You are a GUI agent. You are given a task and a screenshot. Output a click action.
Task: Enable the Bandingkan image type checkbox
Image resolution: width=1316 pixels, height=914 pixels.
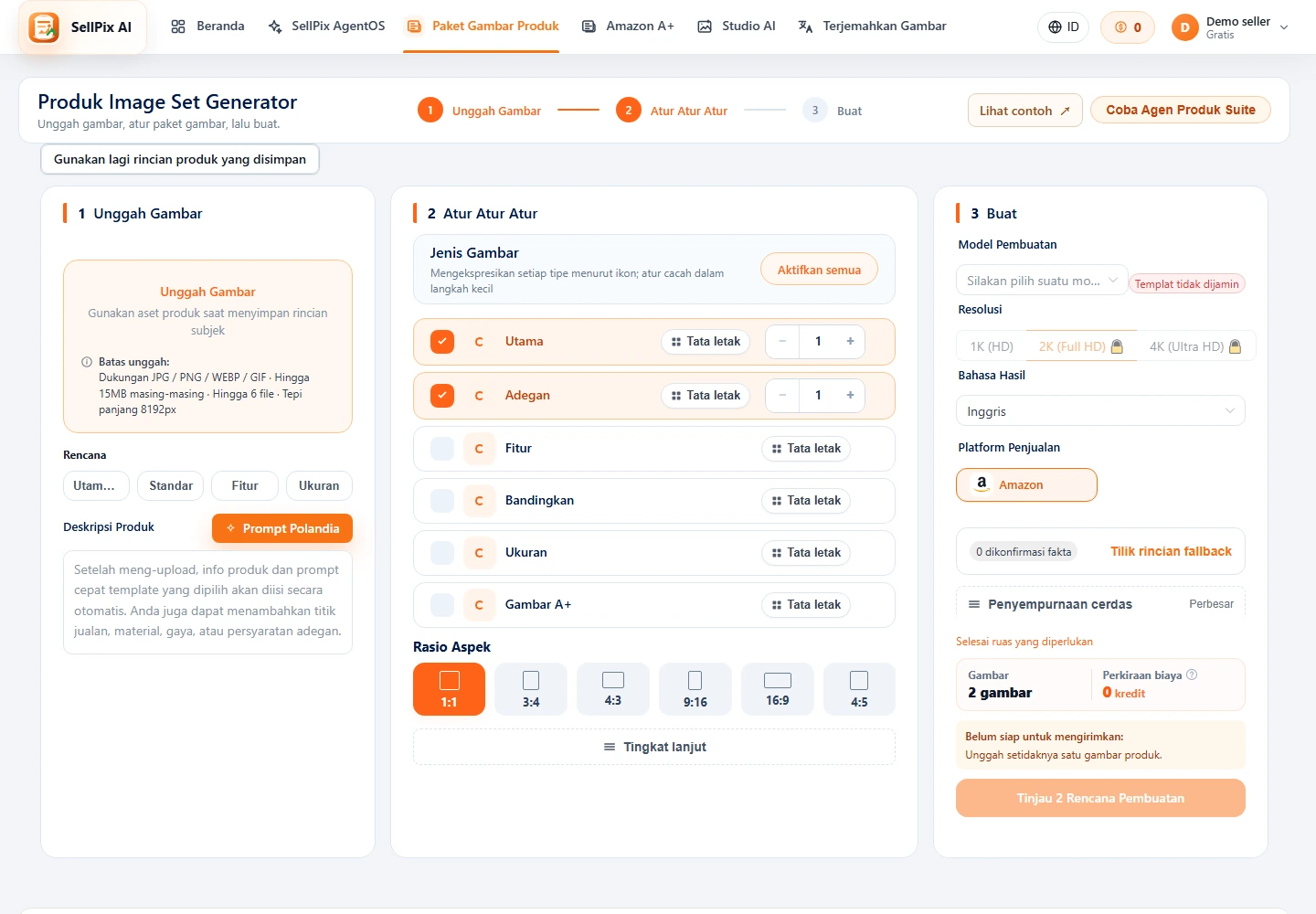tap(442, 501)
